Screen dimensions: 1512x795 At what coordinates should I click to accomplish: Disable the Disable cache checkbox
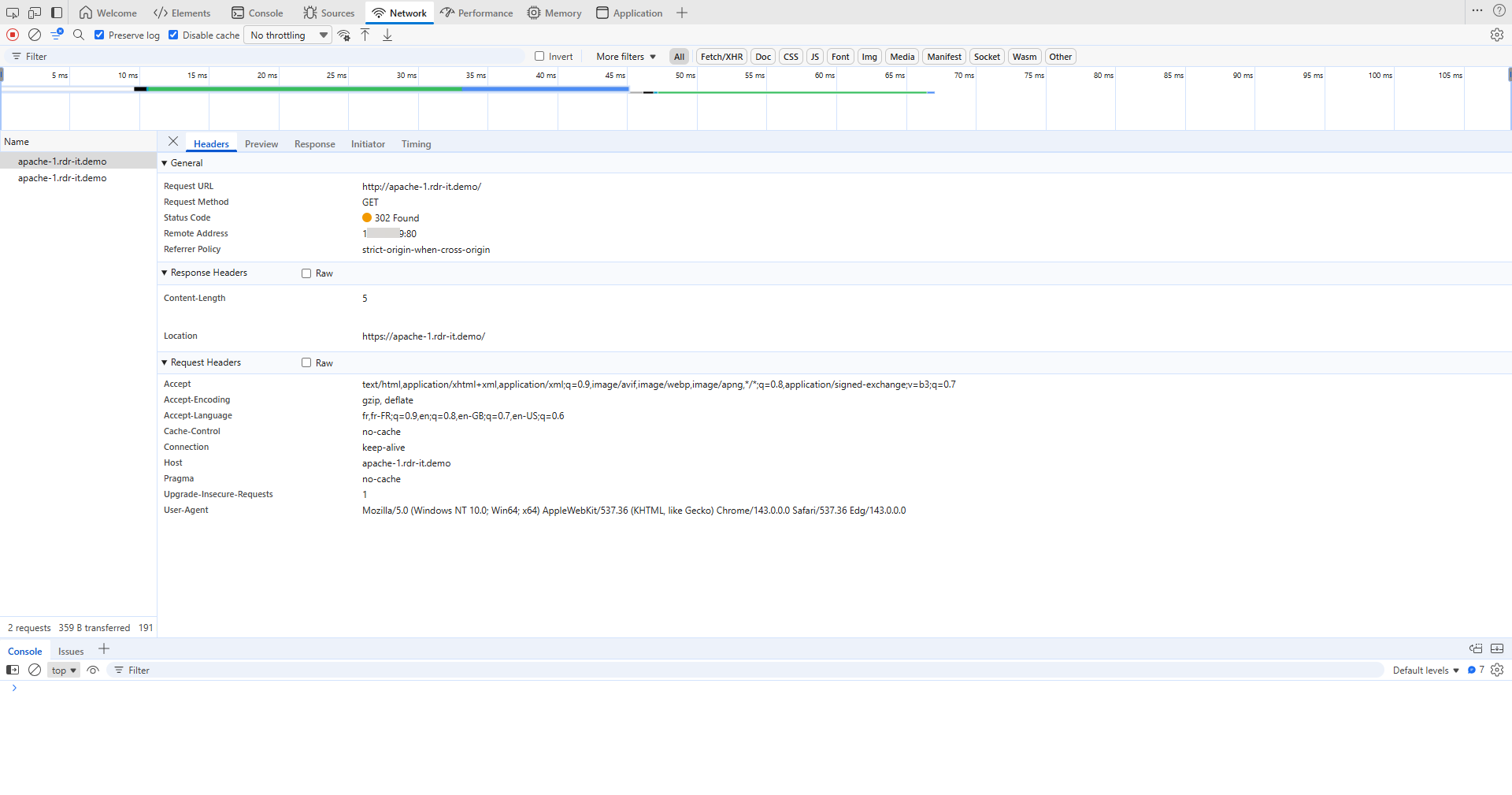[x=173, y=35]
